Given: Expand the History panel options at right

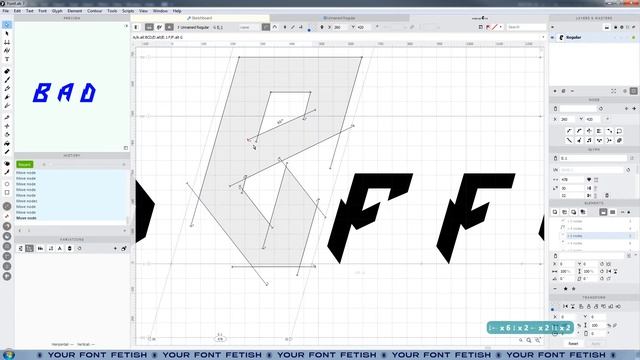Looking at the screenshot, I should click(x=124, y=164).
